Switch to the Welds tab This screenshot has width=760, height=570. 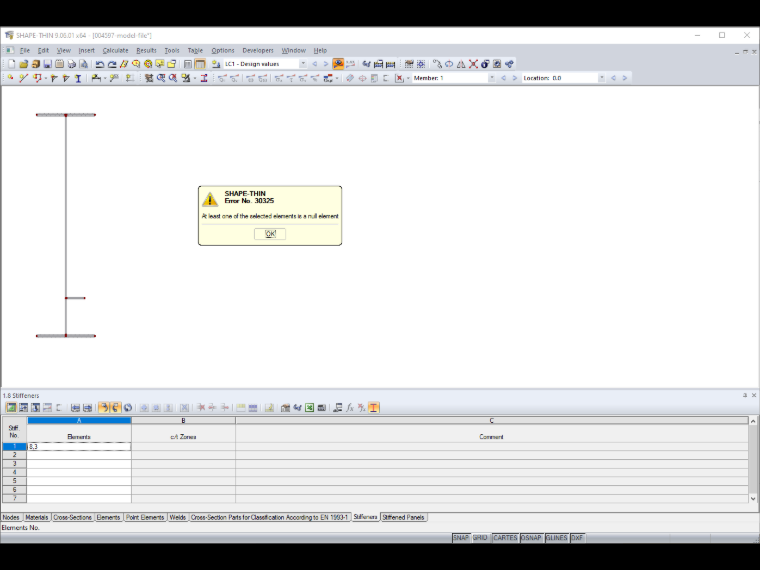click(x=178, y=517)
